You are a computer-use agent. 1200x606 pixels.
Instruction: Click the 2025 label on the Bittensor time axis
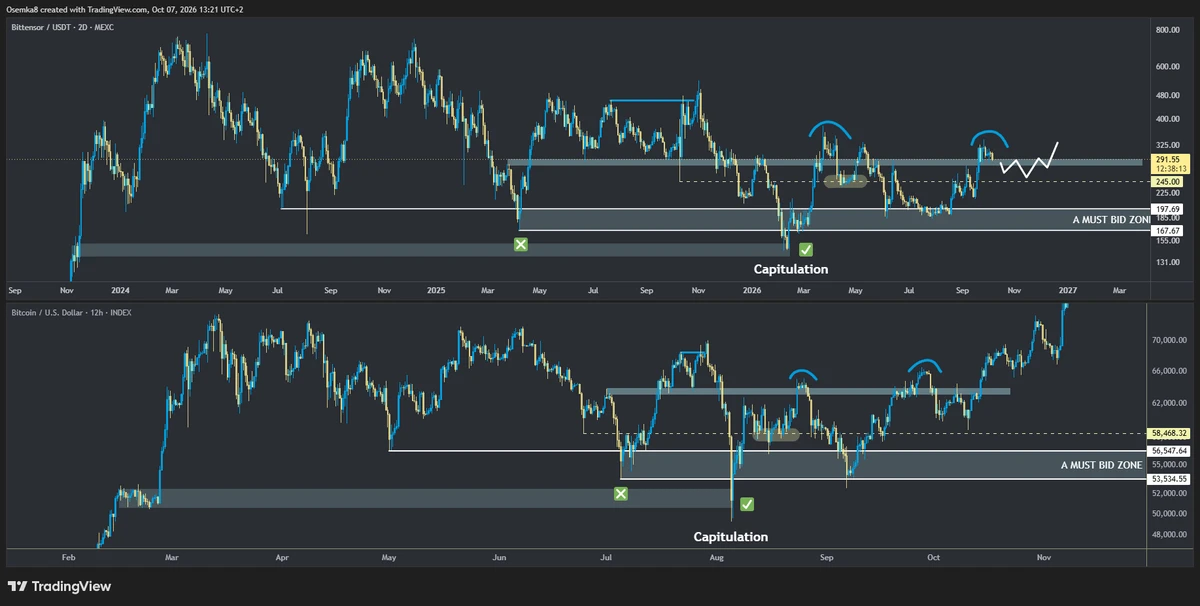click(435, 290)
